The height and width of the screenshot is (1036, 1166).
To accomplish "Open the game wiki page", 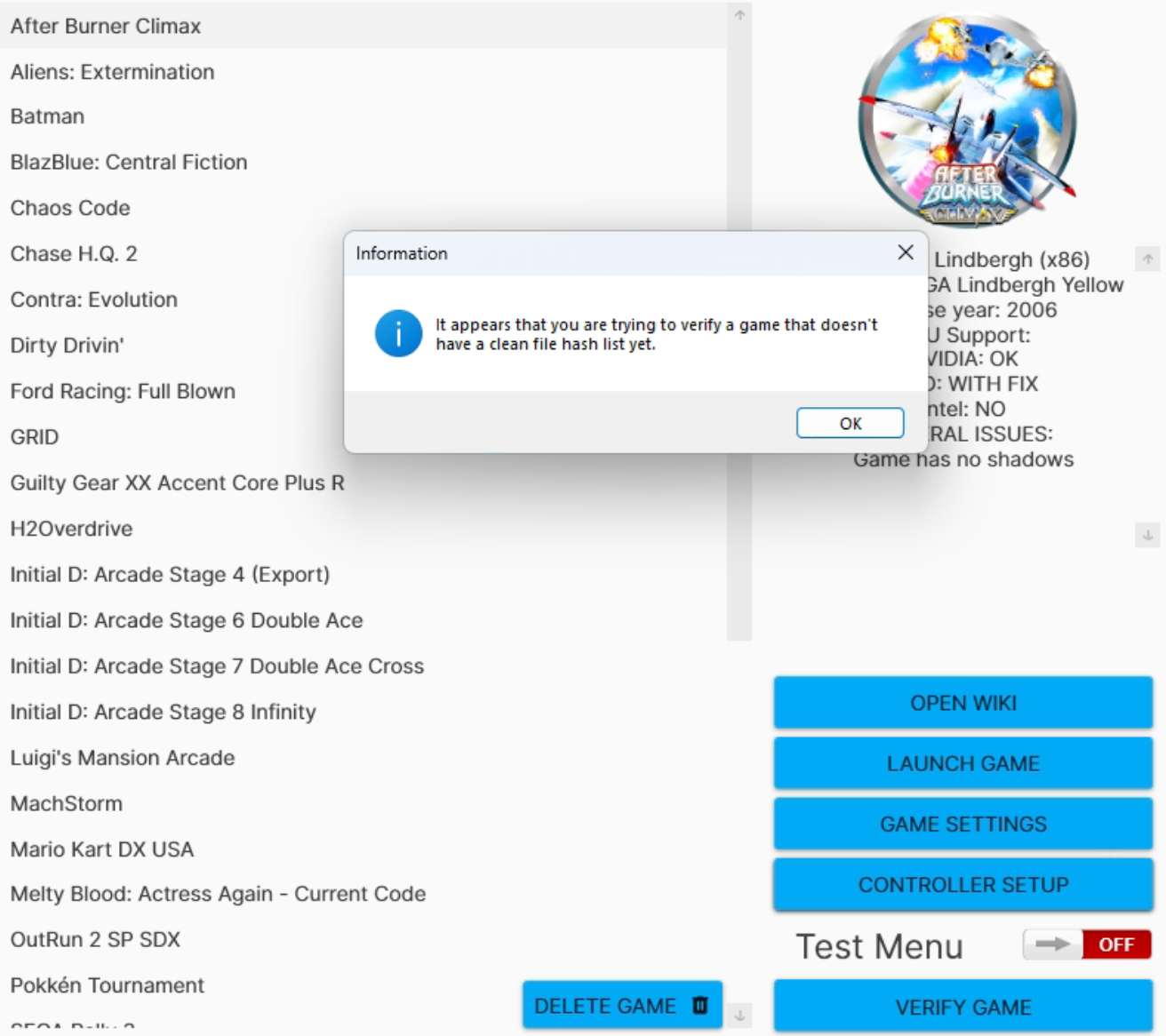I will coord(962,703).
